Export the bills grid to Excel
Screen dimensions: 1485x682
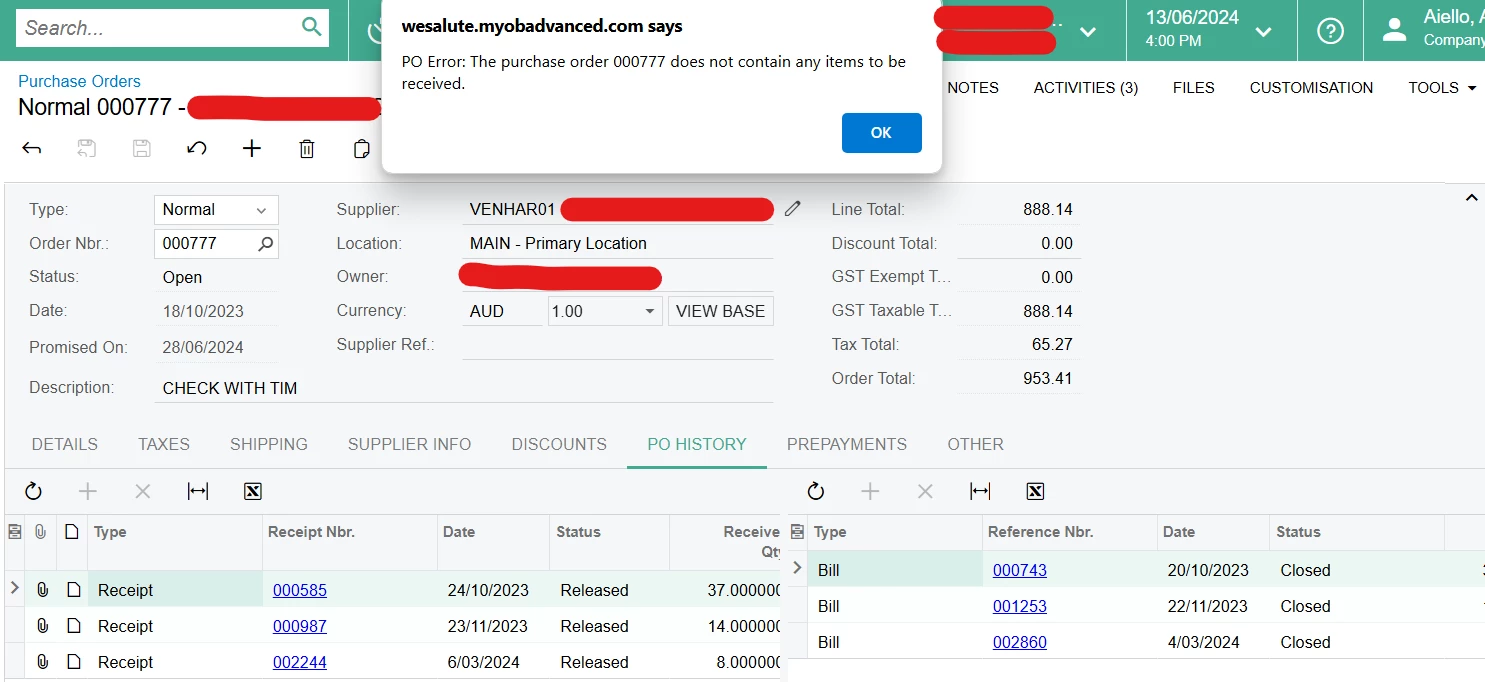tap(1035, 491)
